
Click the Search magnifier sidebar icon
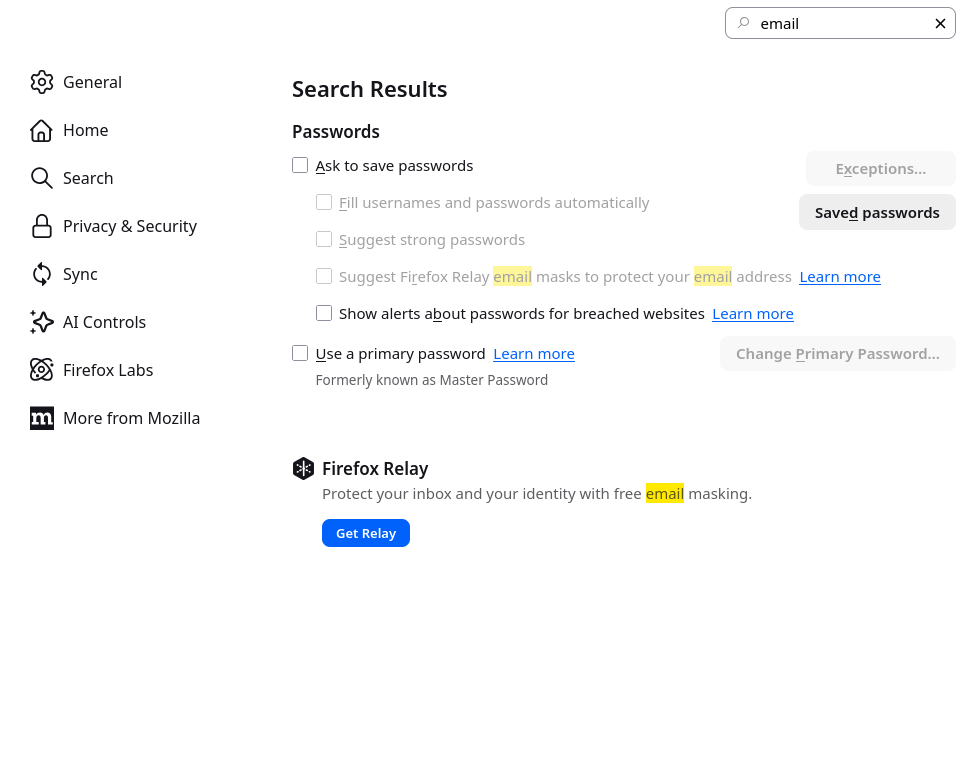[x=41, y=178]
